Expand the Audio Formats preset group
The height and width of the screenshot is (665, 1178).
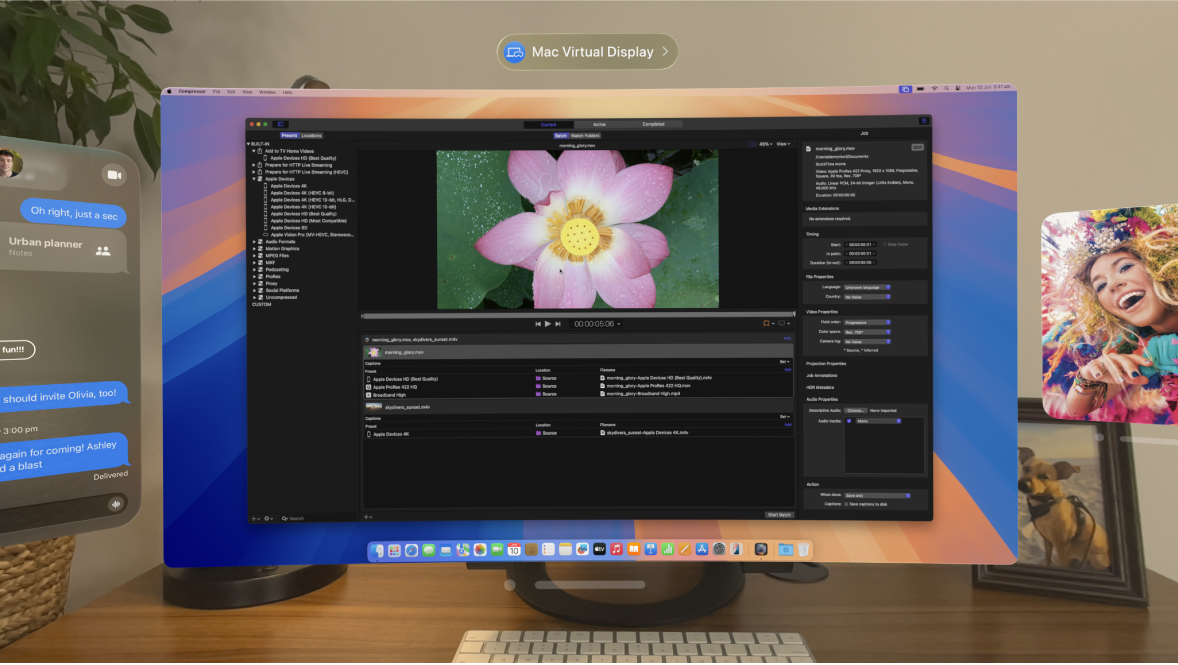[255, 241]
